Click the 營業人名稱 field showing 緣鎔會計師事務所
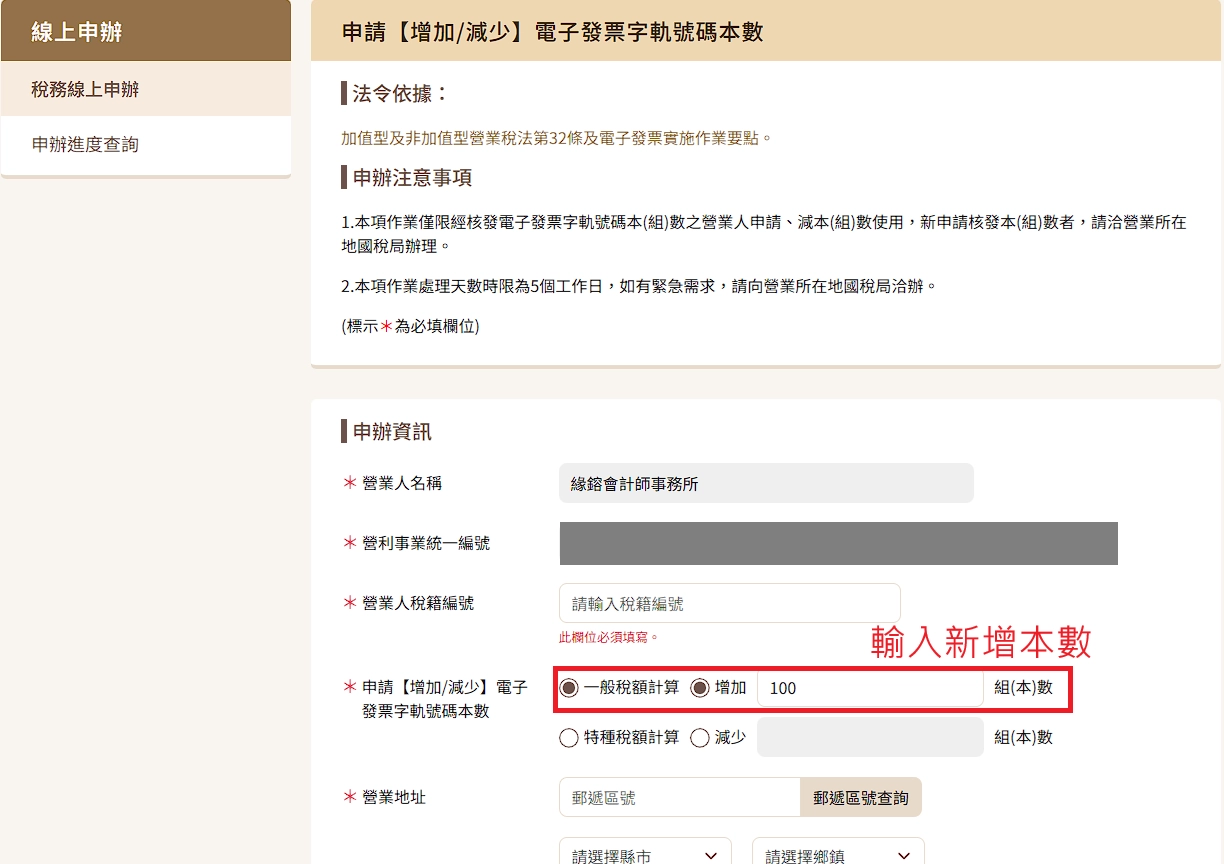Image resolution: width=1224 pixels, height=864 pixels. tap(765, 484)
